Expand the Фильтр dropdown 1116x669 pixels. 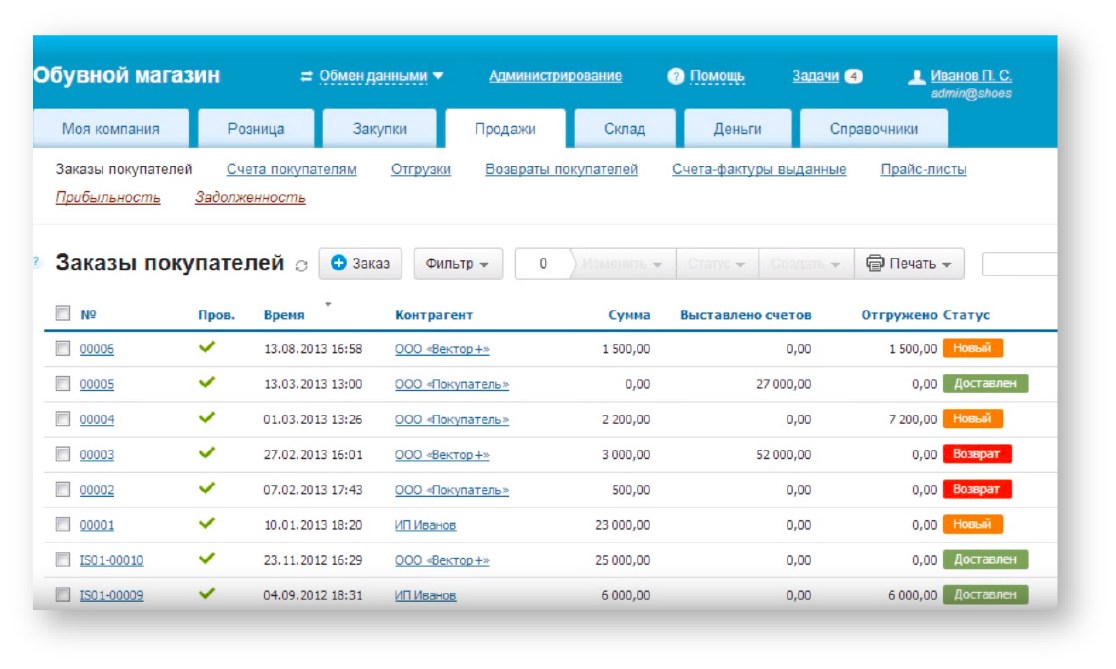coord(458,263)
